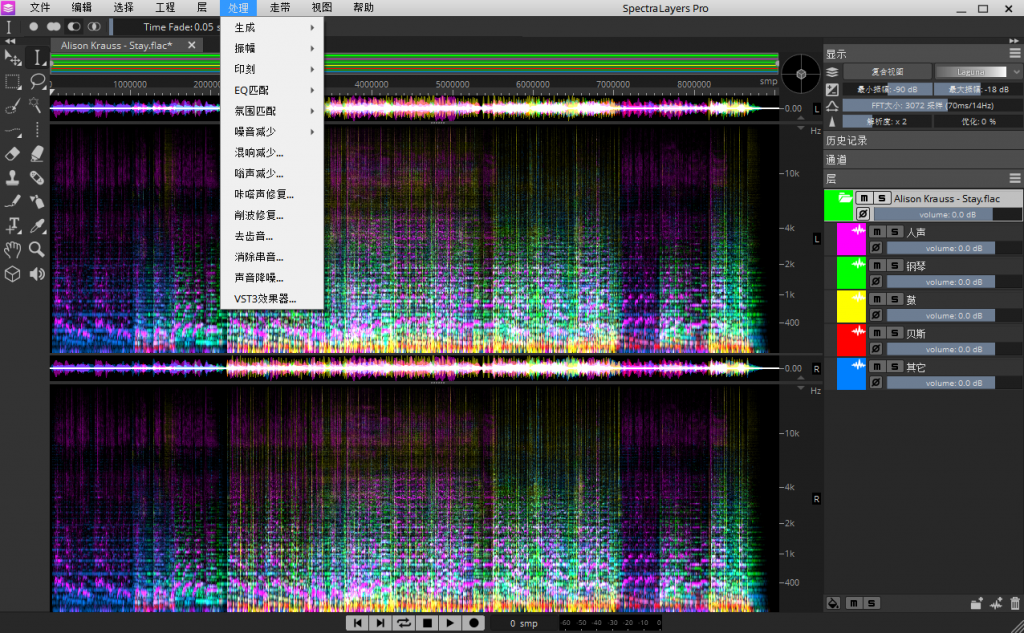Select the highlighter amplify tool
The height and width of the screenshot is (633, 1024).
coord(37,154)
